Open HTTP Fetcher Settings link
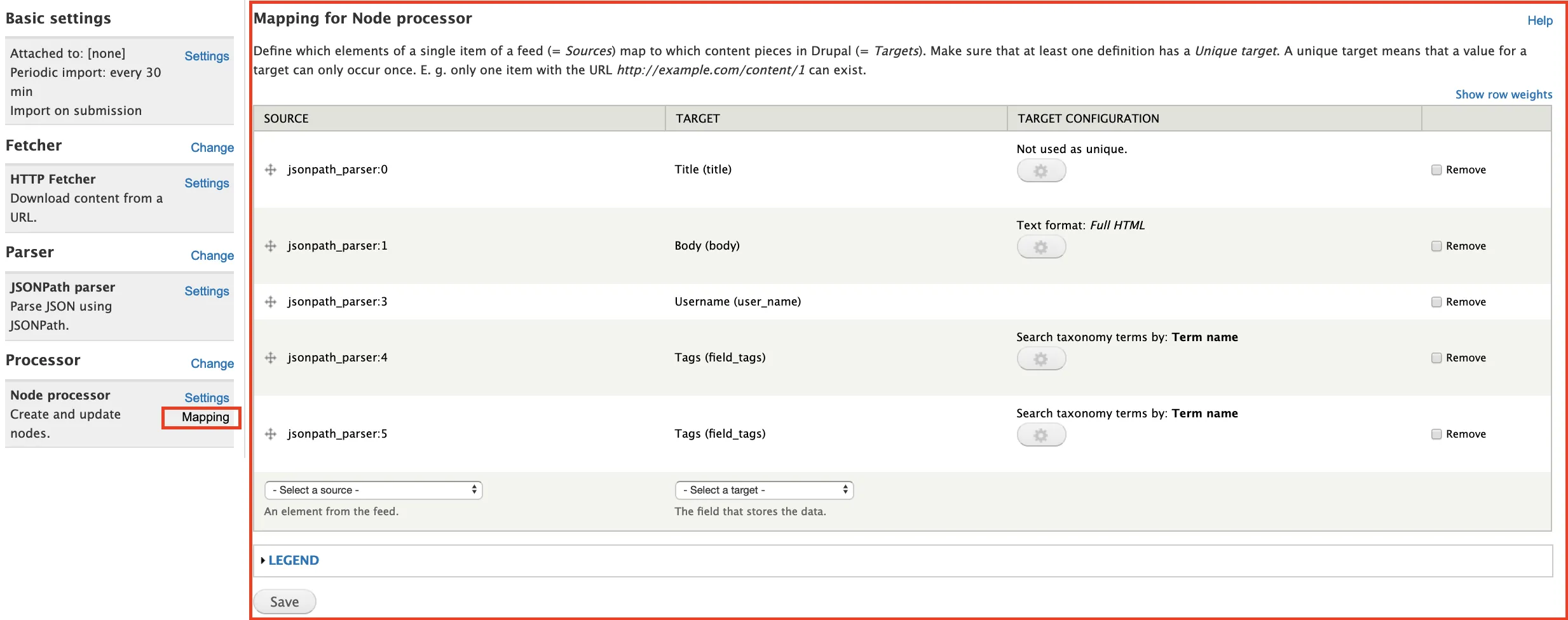1568x620 pixels. click(x=207, y=183)
